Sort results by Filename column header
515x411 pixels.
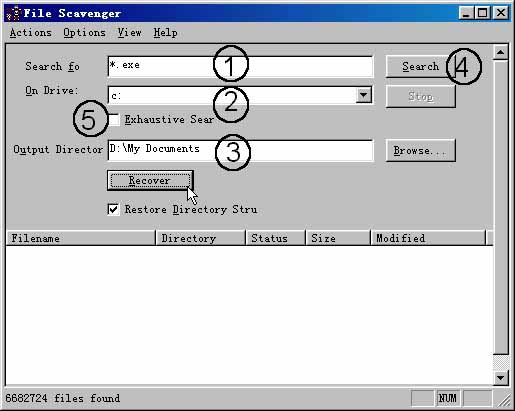point(81,238)
